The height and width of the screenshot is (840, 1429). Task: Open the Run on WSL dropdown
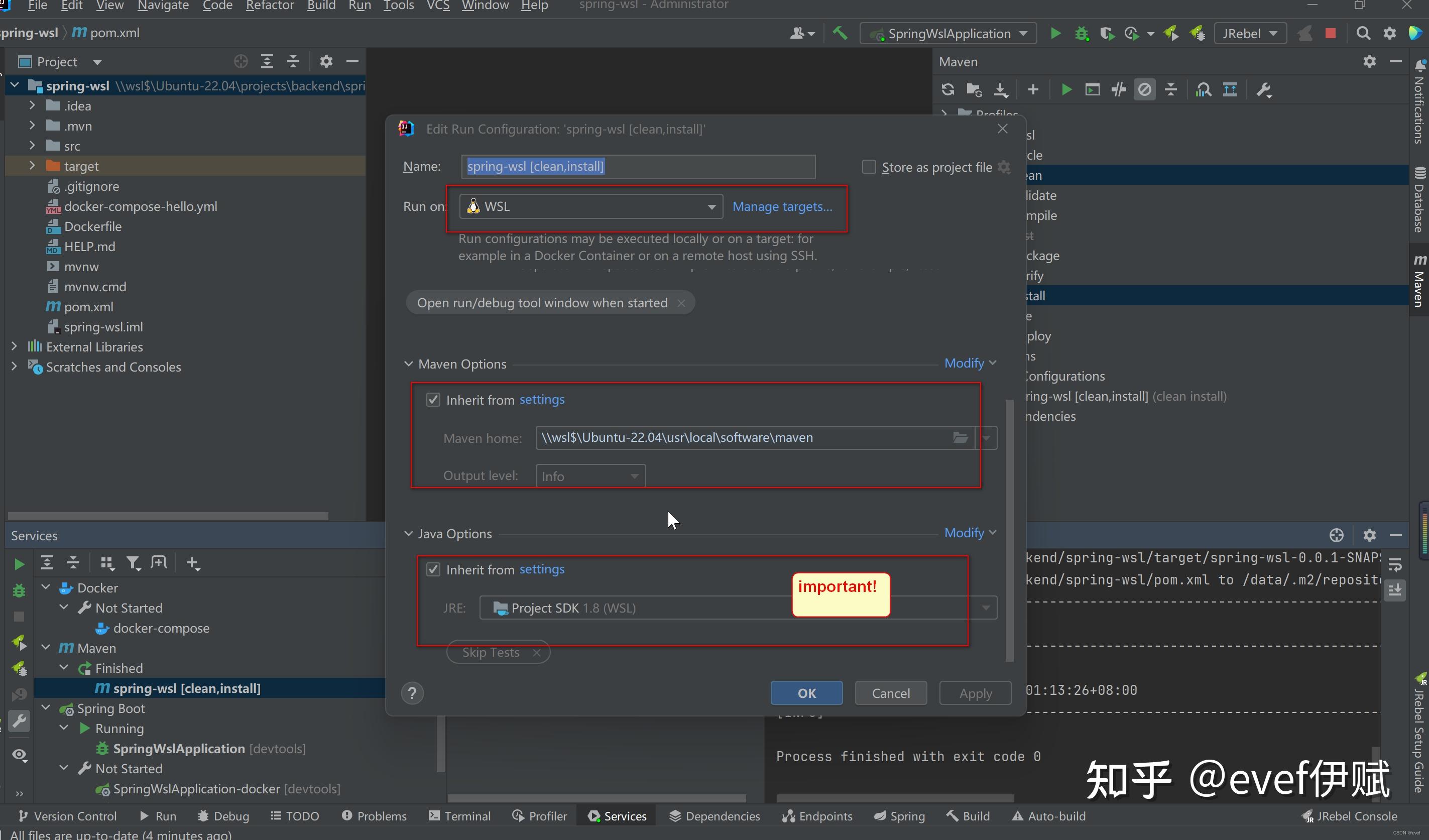pyautogui.click(x=711, y=206)
